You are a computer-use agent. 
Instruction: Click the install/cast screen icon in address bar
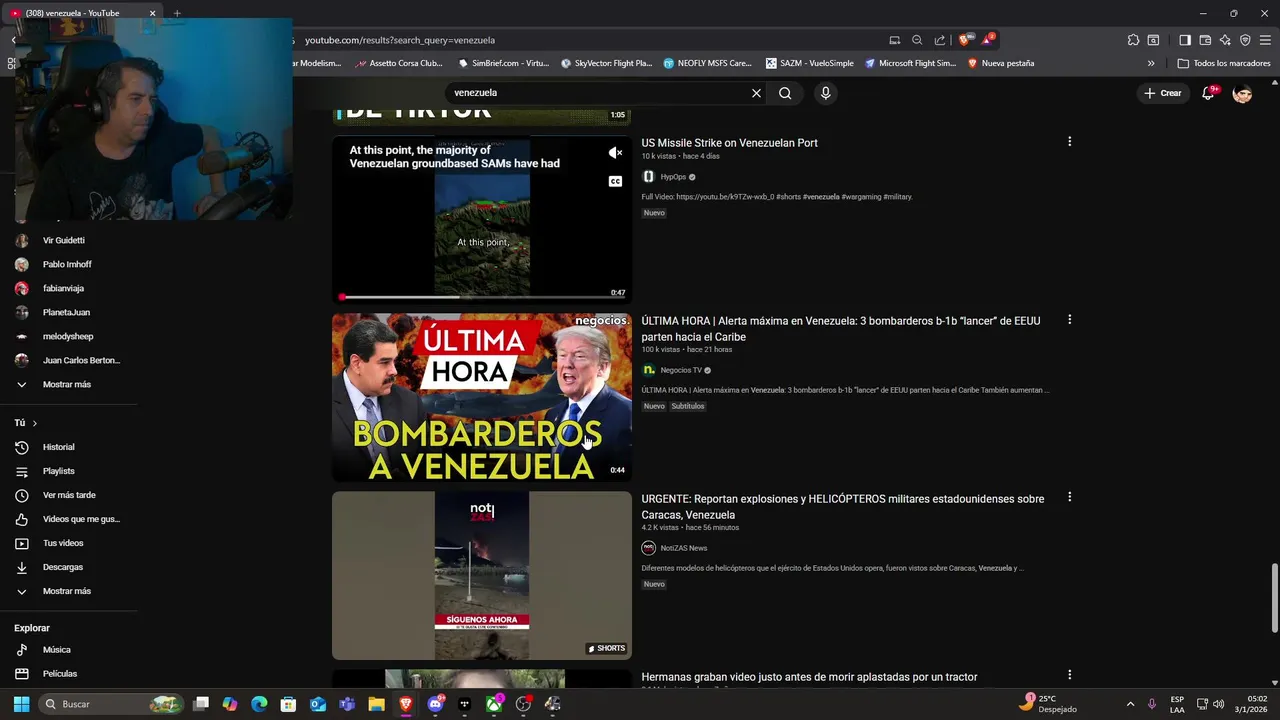click(x=895, y=40)
